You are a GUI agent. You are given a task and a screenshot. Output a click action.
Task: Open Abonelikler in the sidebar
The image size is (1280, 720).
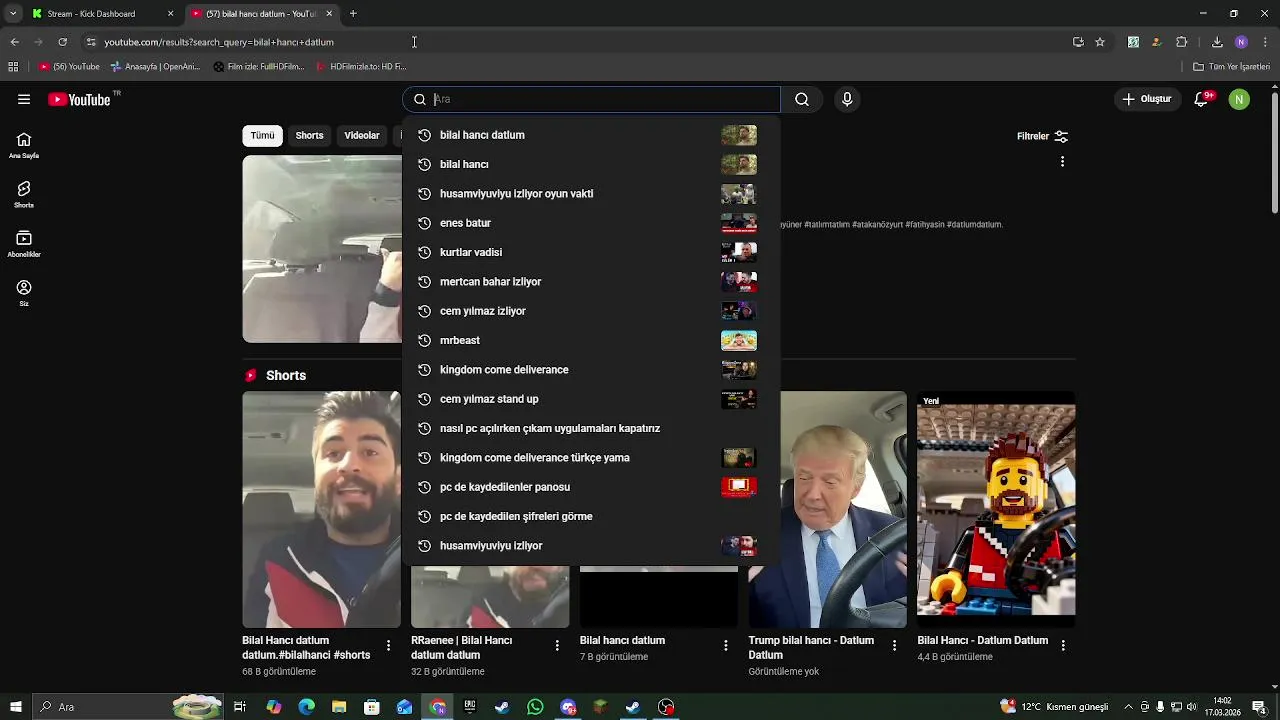24,243
